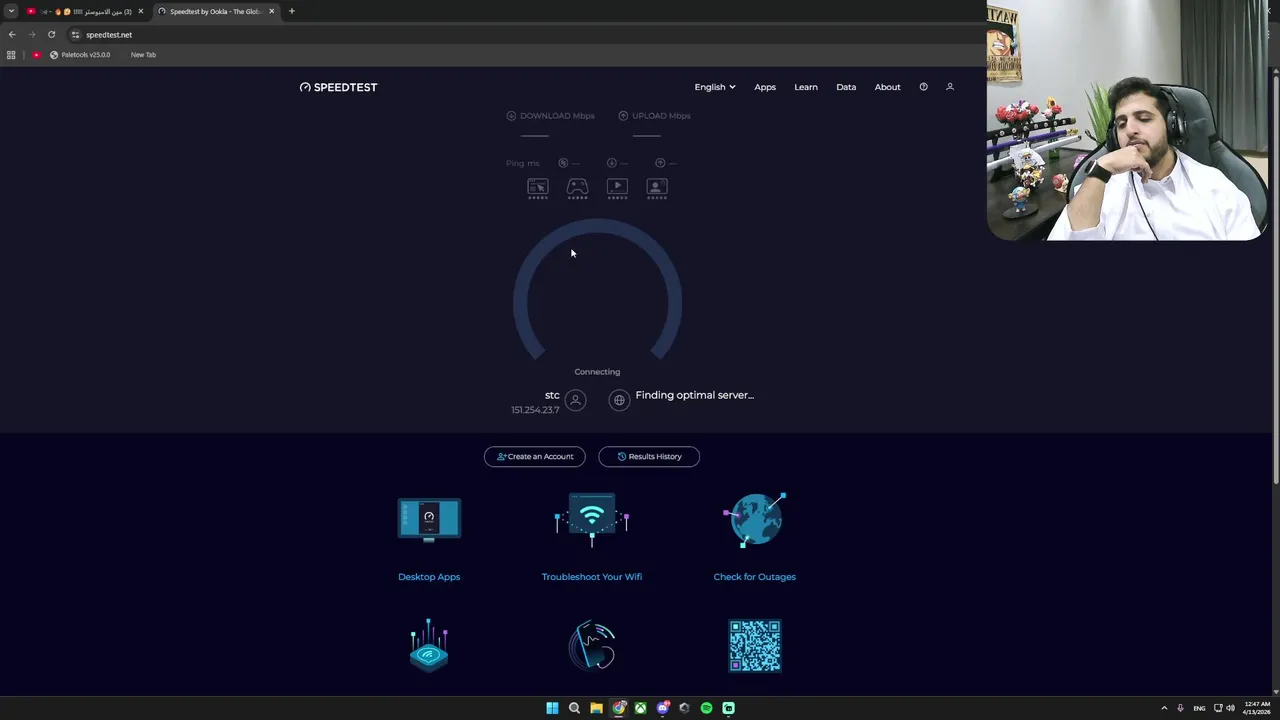This screenshot has height=720, width=1280.
Task: Click the account profile icon in header
Action: [950, 87]
